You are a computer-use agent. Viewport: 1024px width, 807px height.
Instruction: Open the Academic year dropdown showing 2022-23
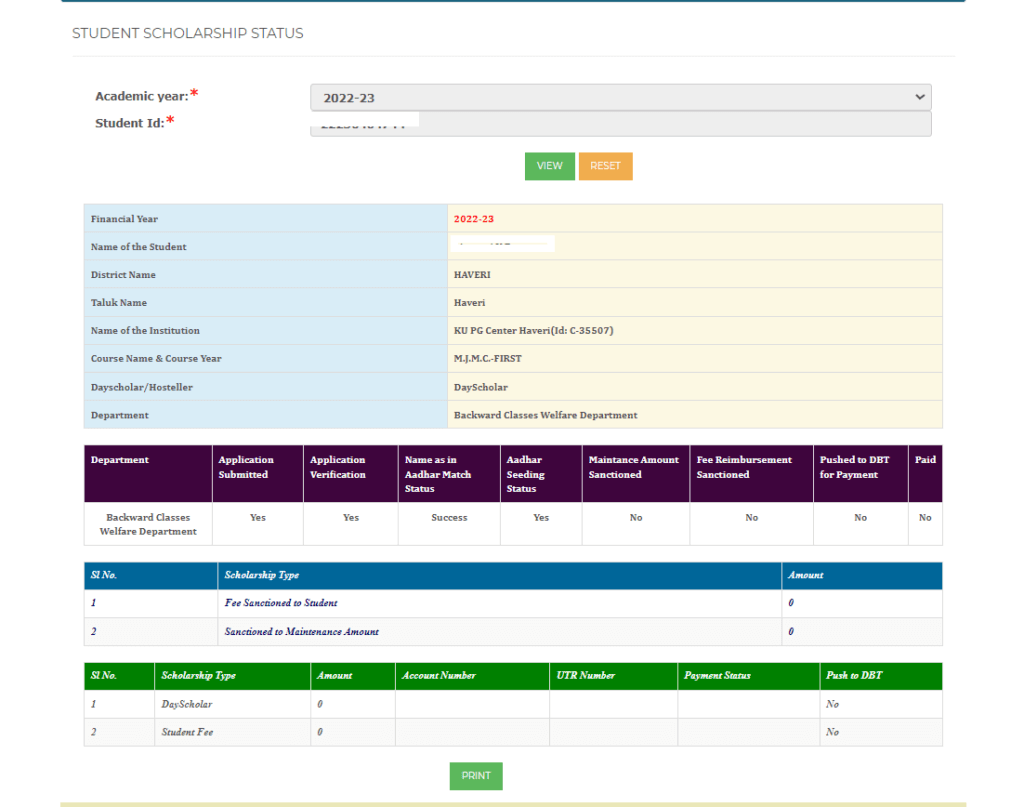coord(620,97)
